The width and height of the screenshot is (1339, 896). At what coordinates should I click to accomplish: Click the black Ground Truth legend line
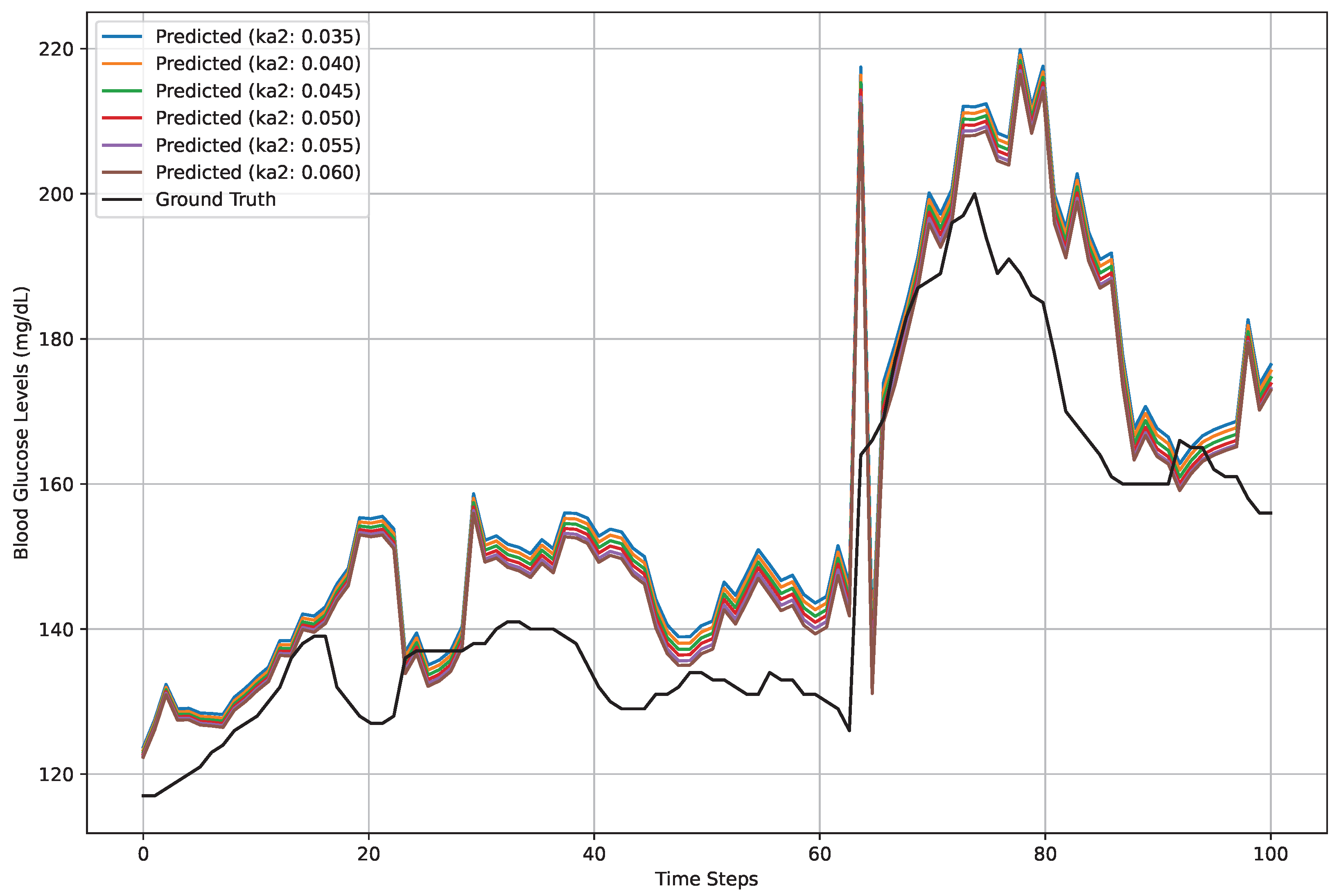(x=122, y=199)
